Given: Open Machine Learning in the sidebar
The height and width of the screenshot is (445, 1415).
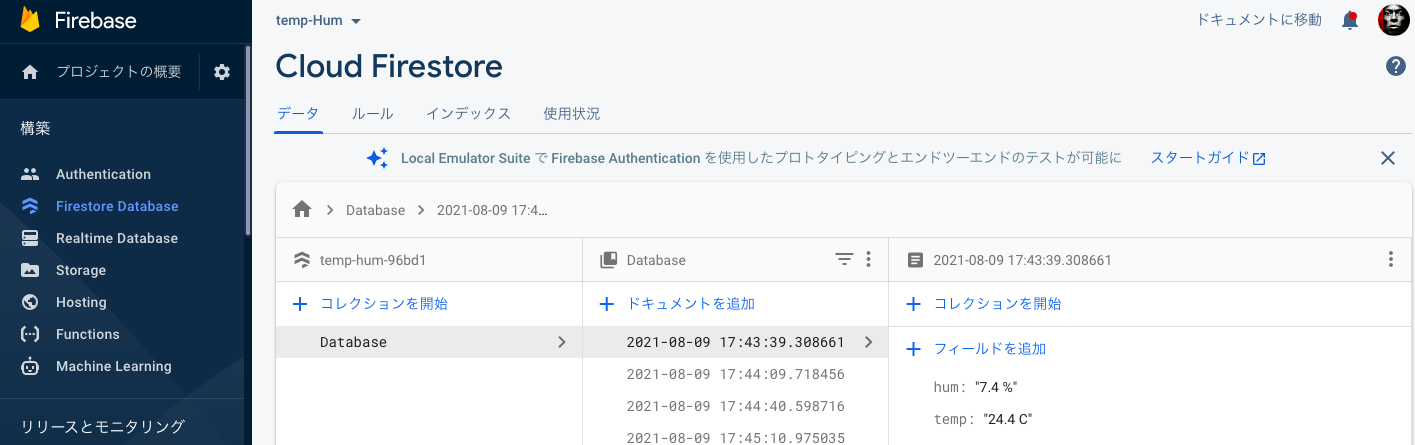Looking at the screenshot, I should [114, 366].
